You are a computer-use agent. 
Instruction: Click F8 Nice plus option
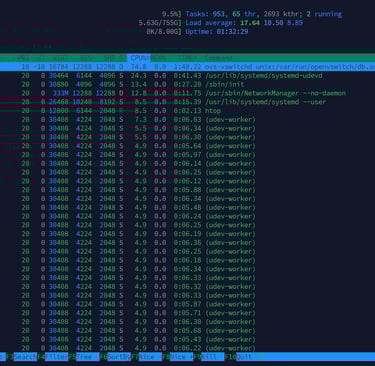tap(177, 357)
